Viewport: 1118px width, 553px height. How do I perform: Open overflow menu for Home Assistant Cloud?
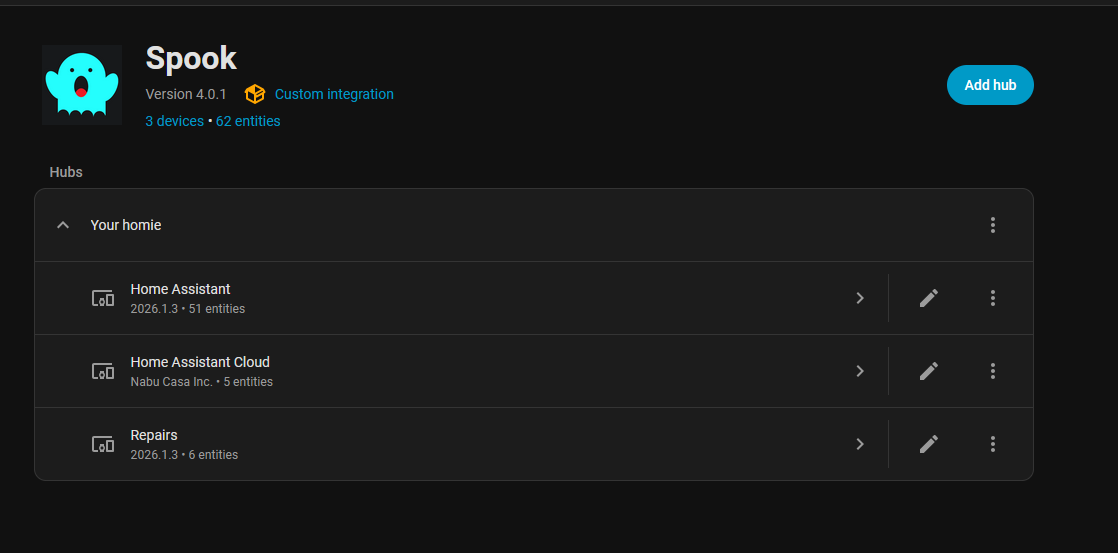(x=993, y=371)
